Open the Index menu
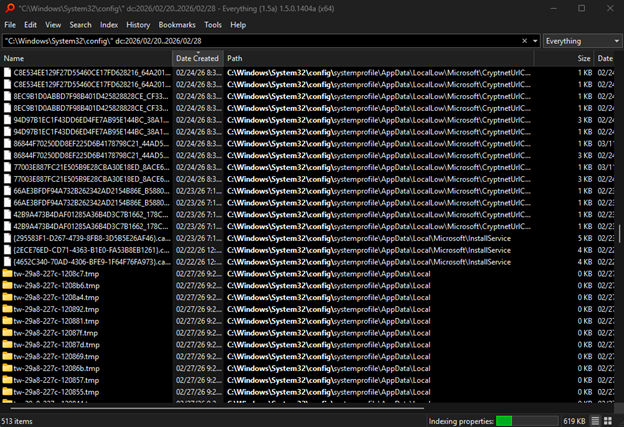 109,24
